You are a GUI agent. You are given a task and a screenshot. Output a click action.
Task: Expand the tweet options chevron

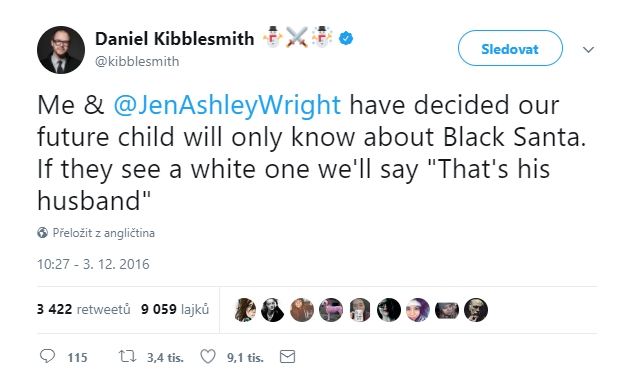[x=588, y=50]
